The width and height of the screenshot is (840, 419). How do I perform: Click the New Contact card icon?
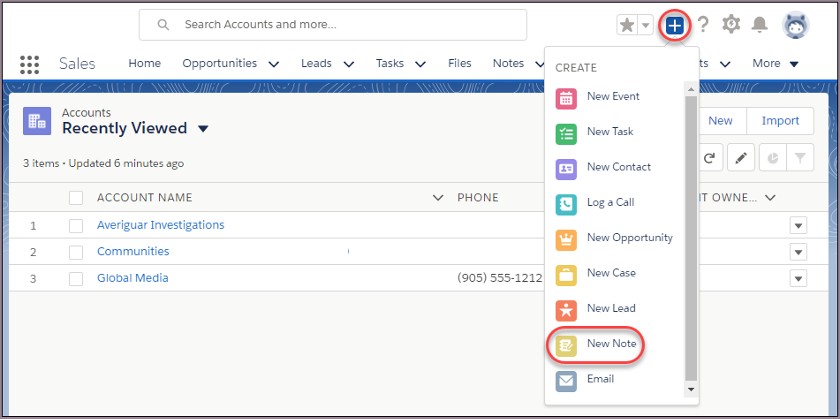[566, 169]
